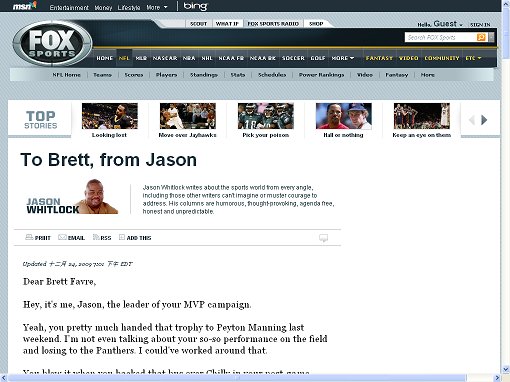Click the Bing logo
This screenshot has width=510, height=382.
(195, 6)
